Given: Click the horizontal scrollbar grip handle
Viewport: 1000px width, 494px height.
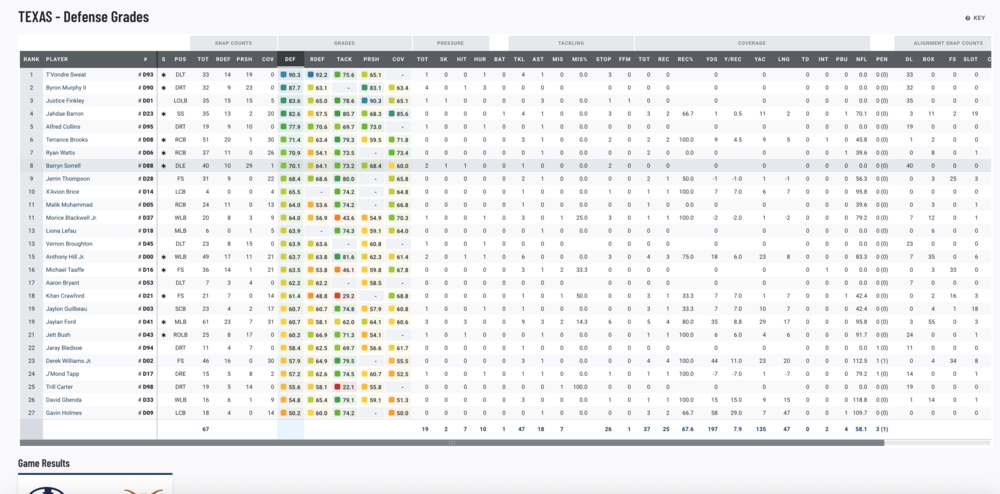Looking at the screenshot, I should pyautogui.click(x=450, y=442).
